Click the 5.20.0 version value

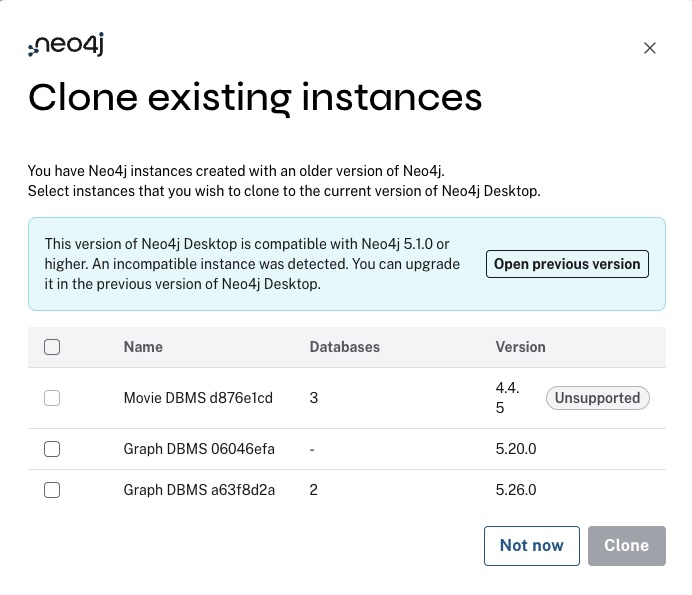click(516, 449)
